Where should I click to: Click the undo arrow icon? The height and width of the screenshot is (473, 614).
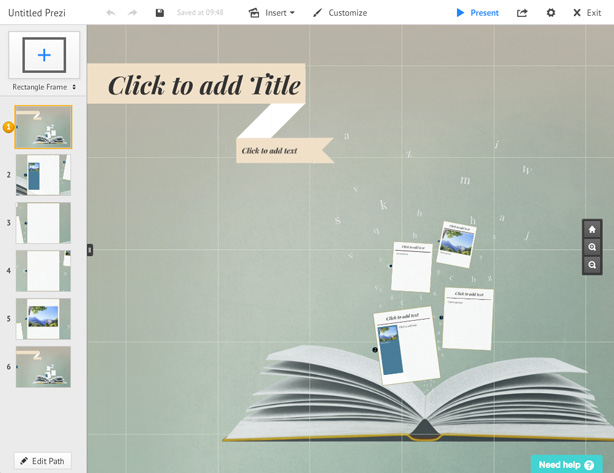coord(110,13)
